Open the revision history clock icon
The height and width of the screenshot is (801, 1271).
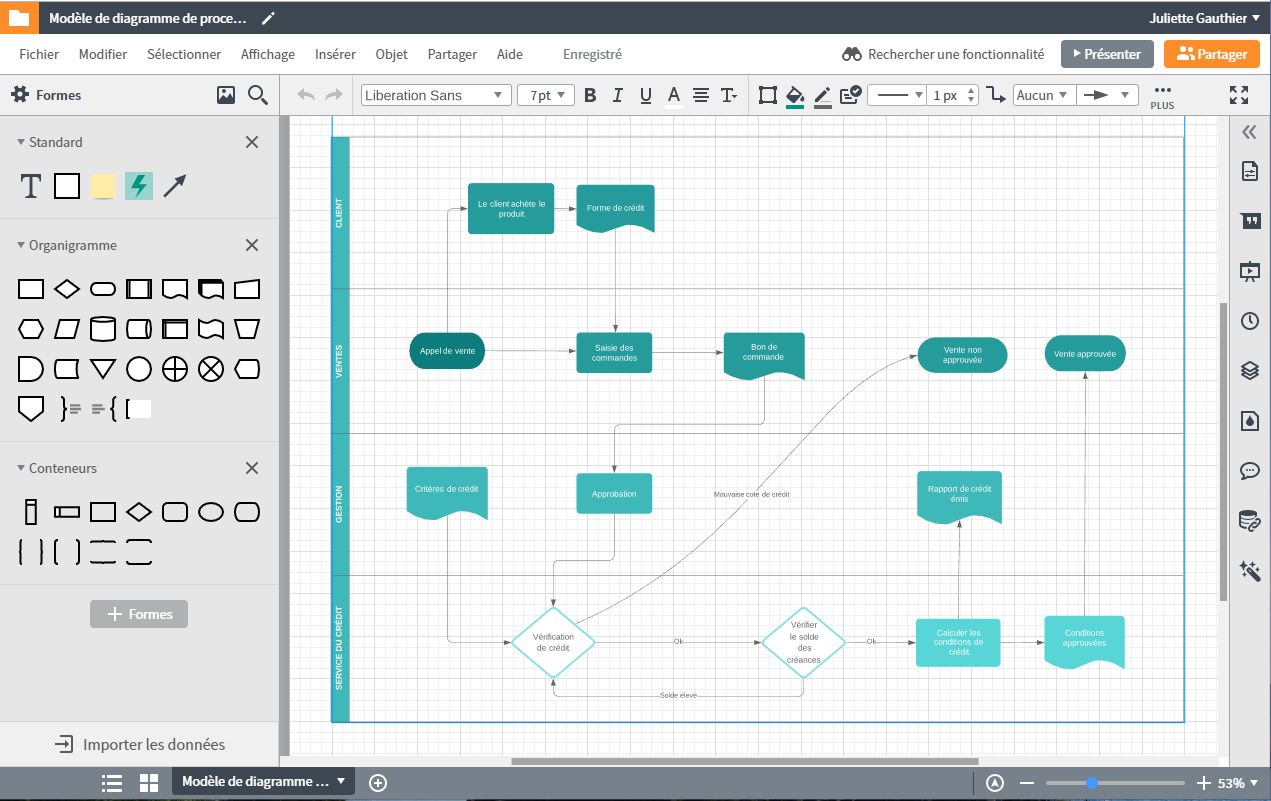(x=1249, y=321)
